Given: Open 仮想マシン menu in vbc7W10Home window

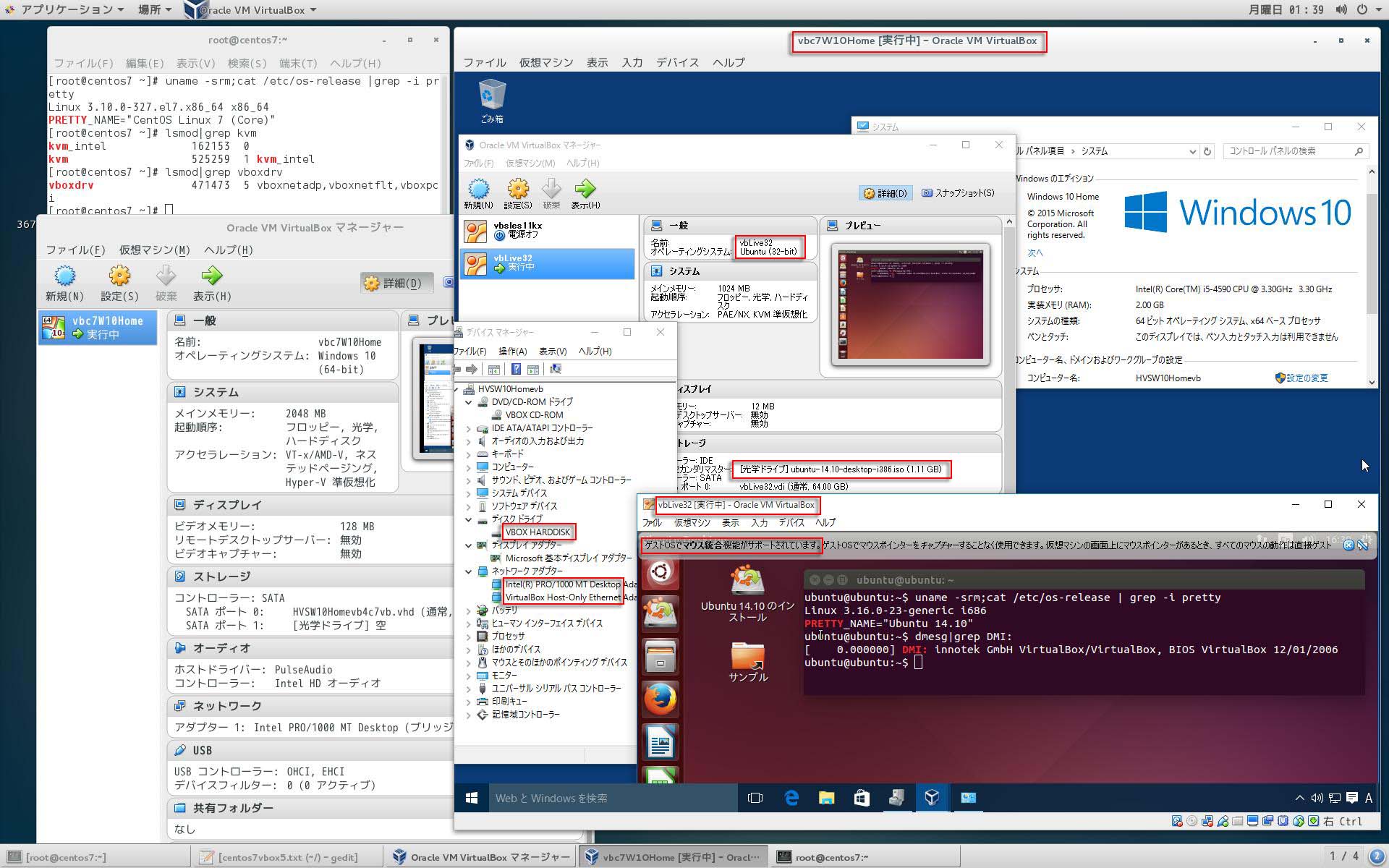Looking at the screenshot, I should coord(546,62).
